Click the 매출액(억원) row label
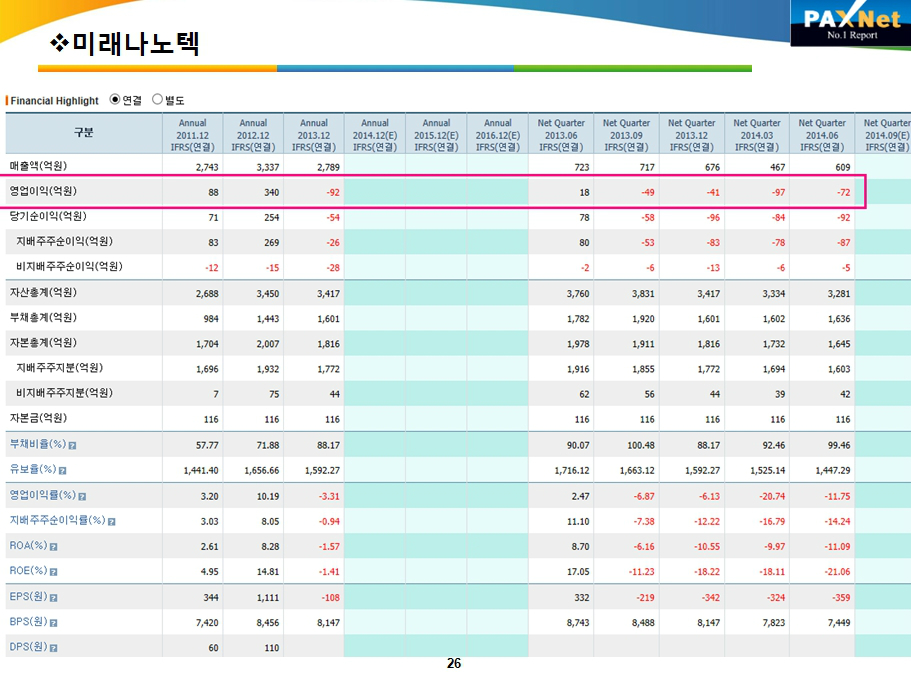The image size is (911, 674). point(39,166)
